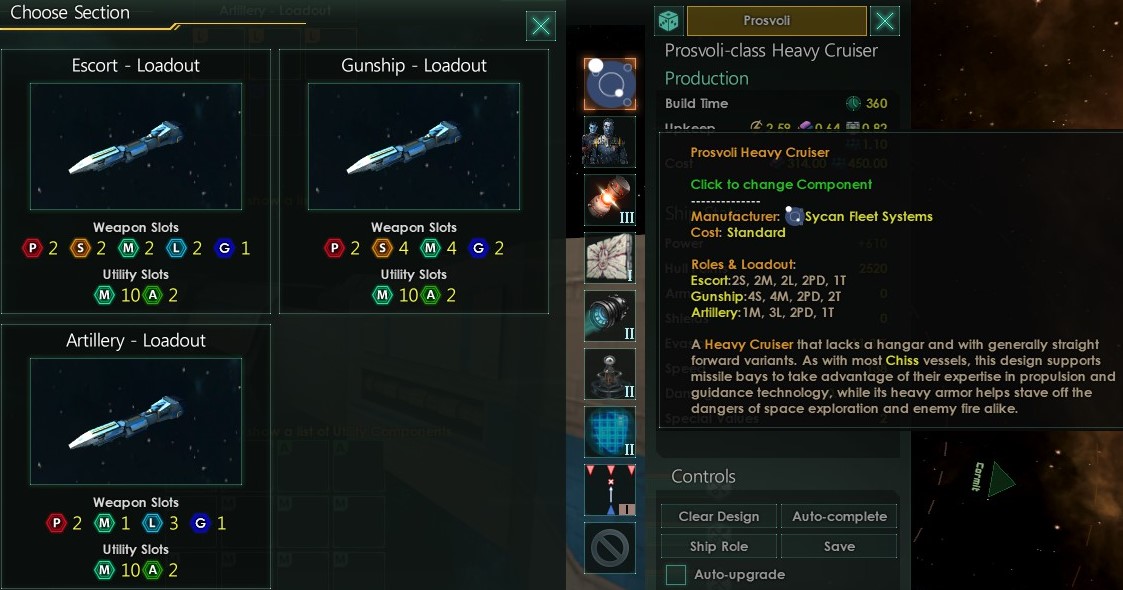Click the Auto-complete button

[x=839, y=516]
